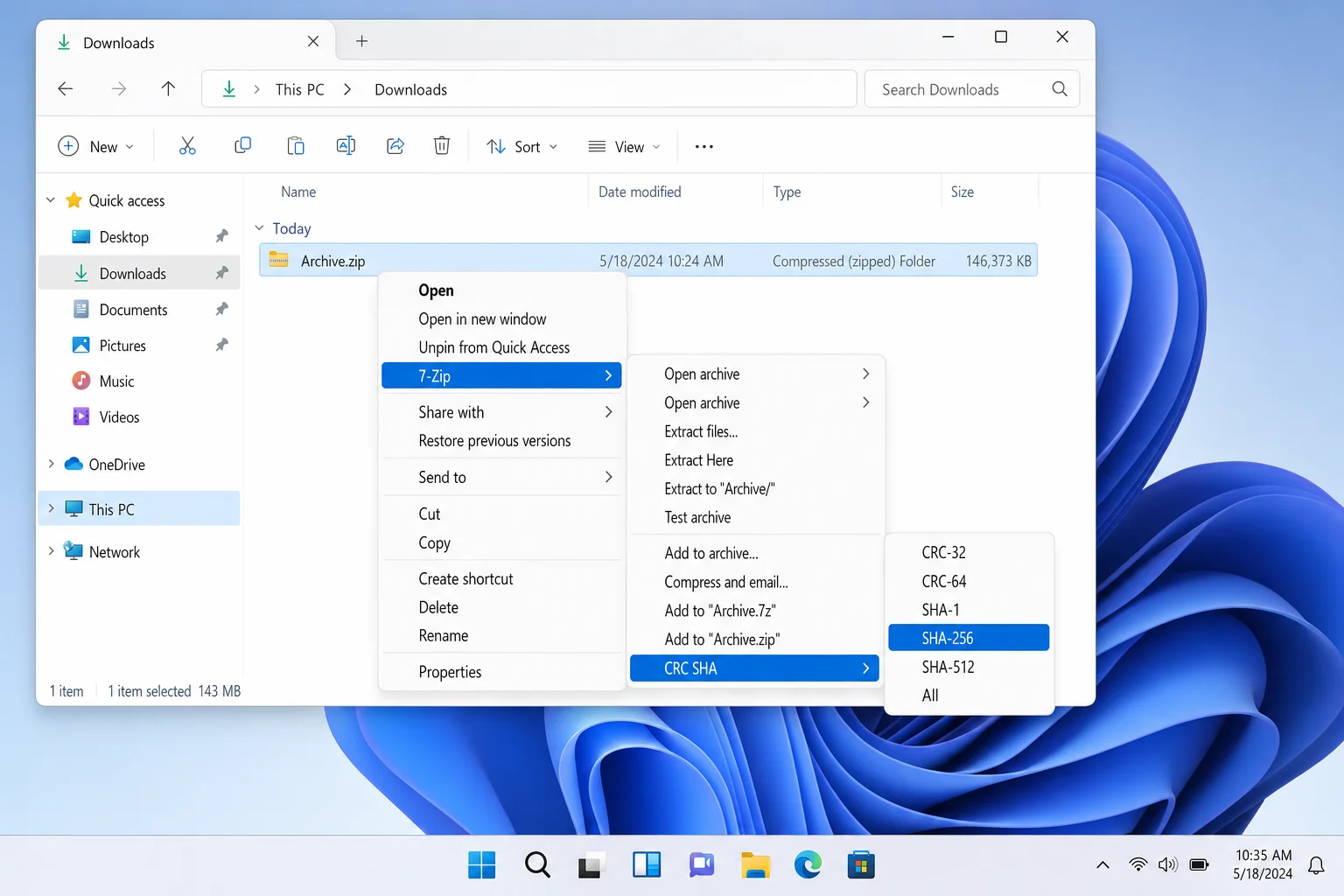
Task: Click the SHA-1 checksum option
Action: [969, 610]
